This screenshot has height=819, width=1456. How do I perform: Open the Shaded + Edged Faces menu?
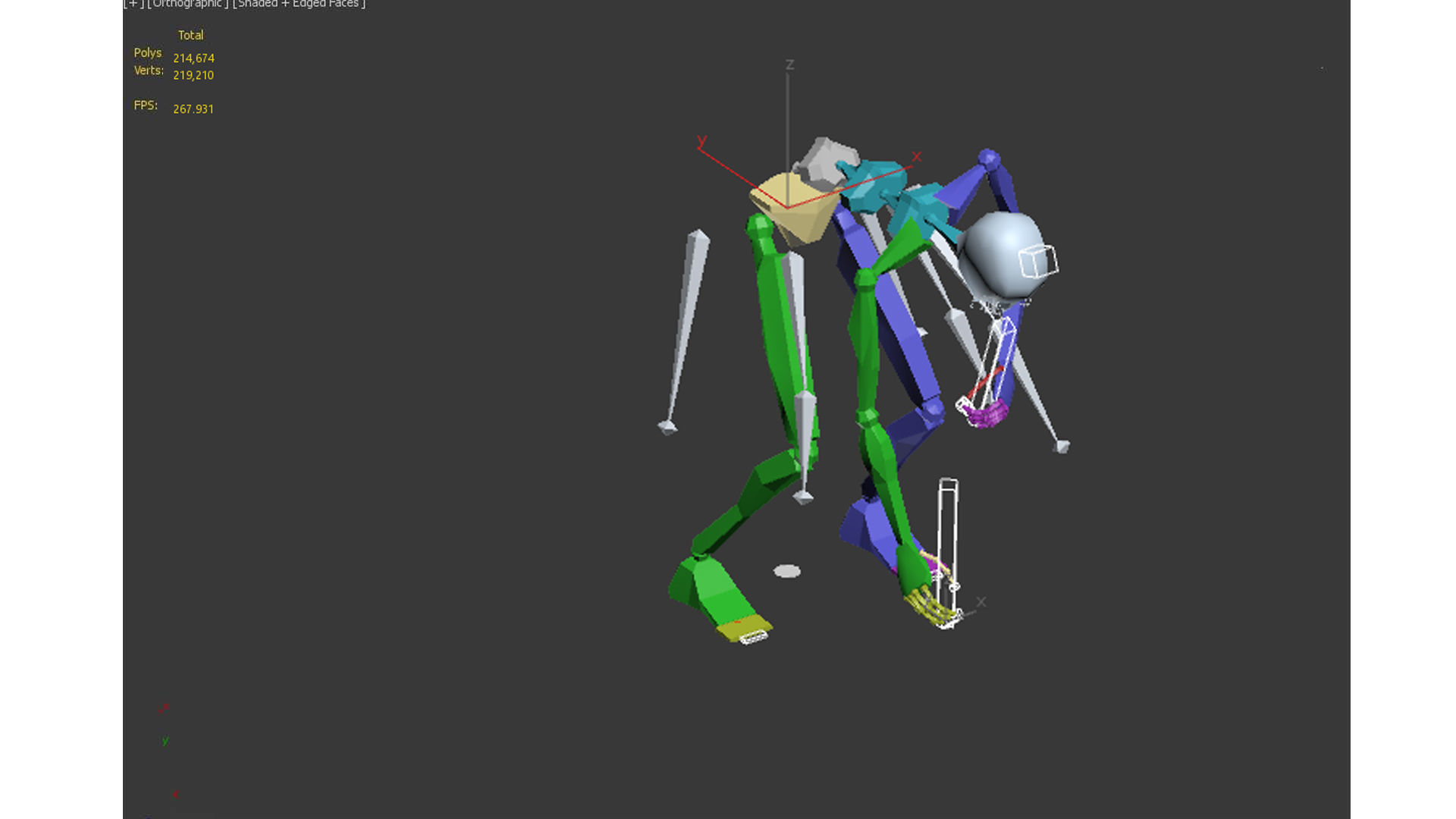click(x=299, y=4)
